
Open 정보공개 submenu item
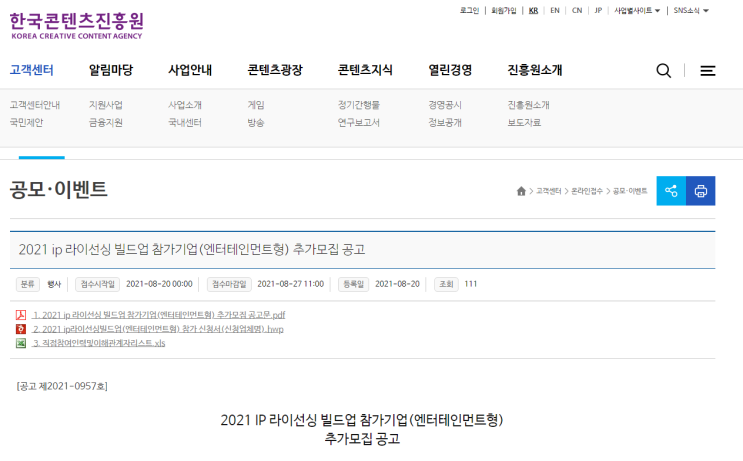pos(445,122)
